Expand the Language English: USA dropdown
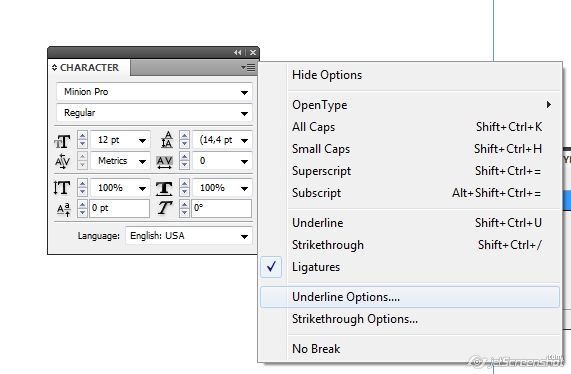 [189, 236]
